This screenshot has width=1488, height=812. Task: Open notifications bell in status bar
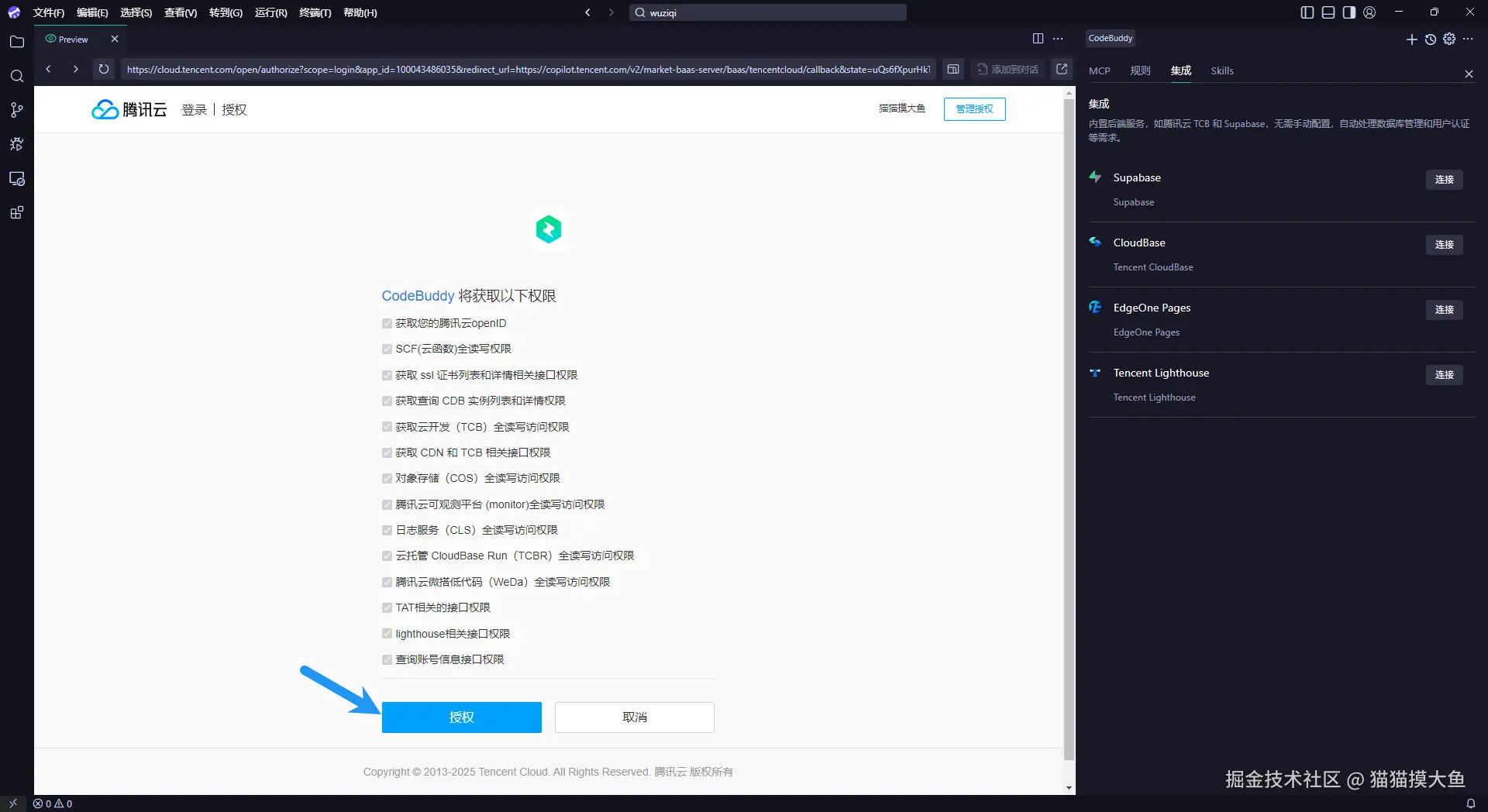pos(1470,803)
